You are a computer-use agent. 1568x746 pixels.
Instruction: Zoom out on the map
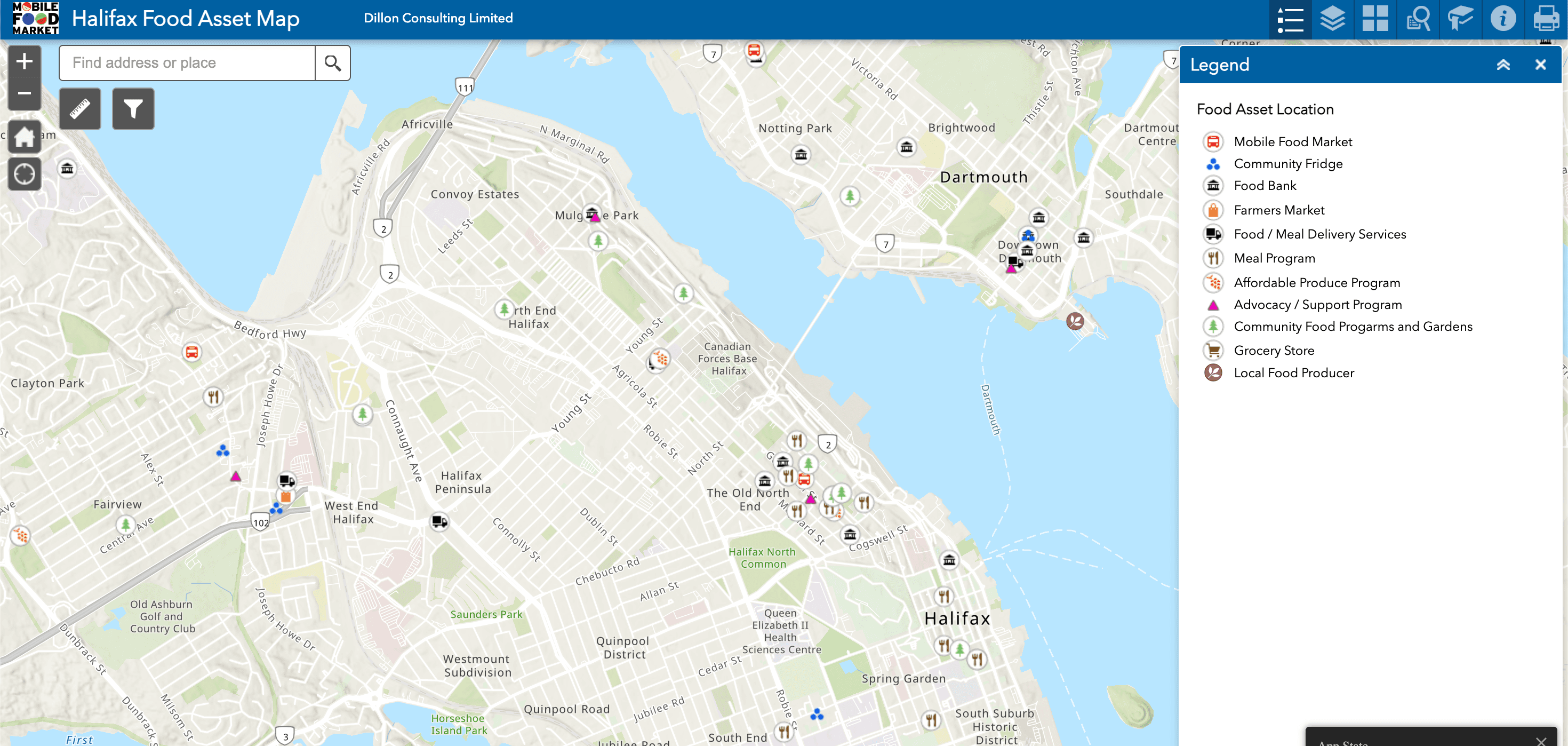pyautogui.click(x=25, y=93)
